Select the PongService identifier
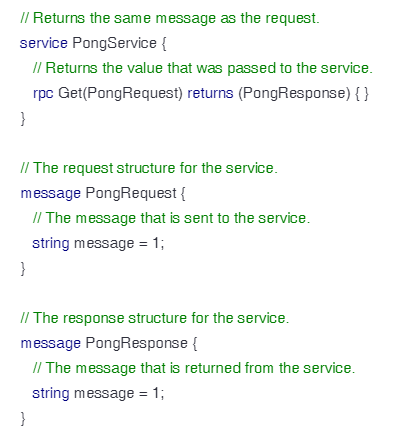This screenshot has height=438, width=407. [115, 44]
